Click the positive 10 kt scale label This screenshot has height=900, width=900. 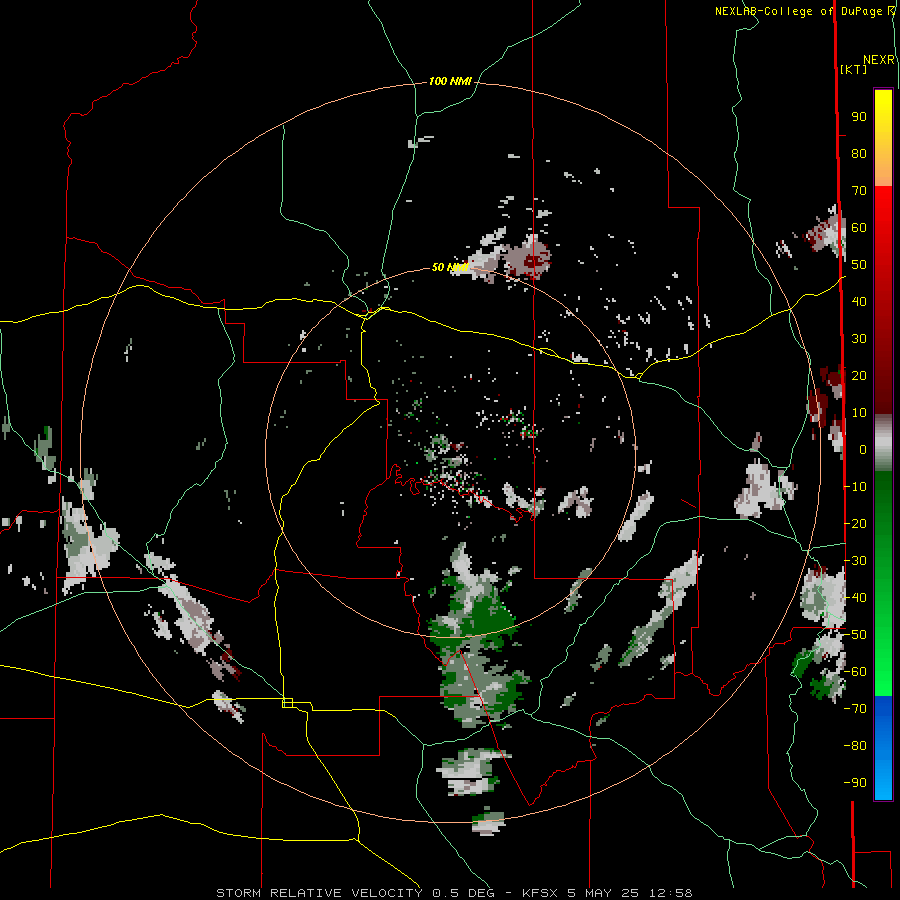click(859, 413)
